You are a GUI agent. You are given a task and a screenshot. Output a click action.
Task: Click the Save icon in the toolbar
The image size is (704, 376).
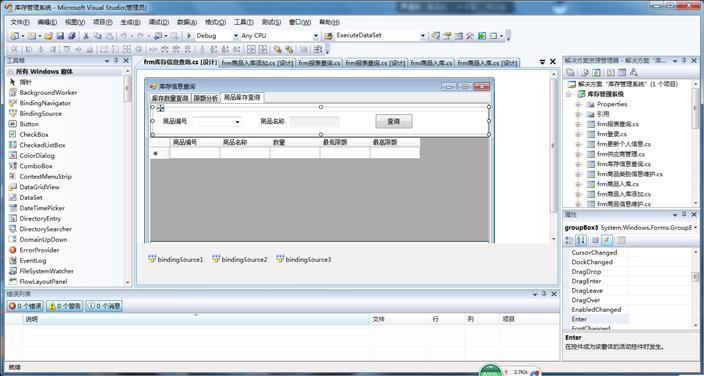tap(60, 36)
